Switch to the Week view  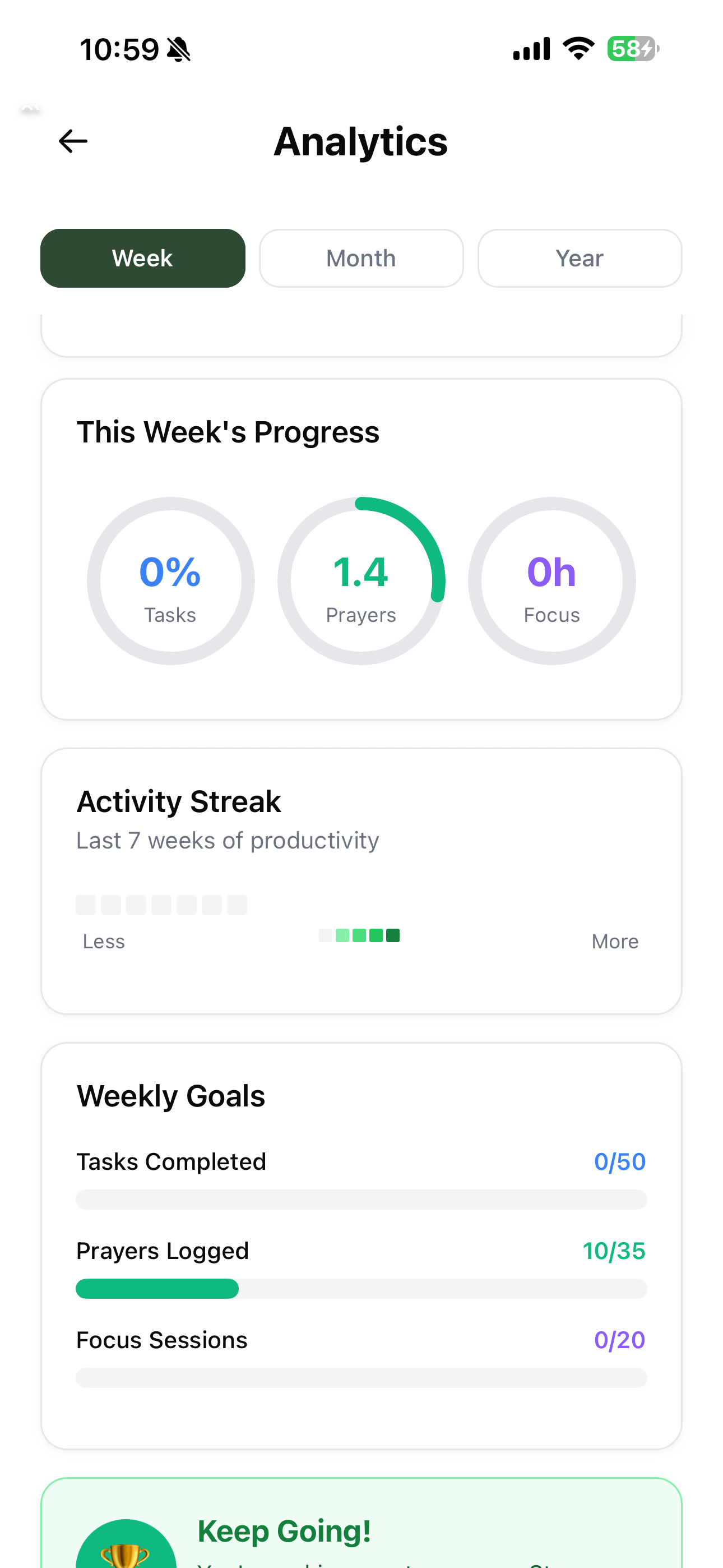[142, 258]
